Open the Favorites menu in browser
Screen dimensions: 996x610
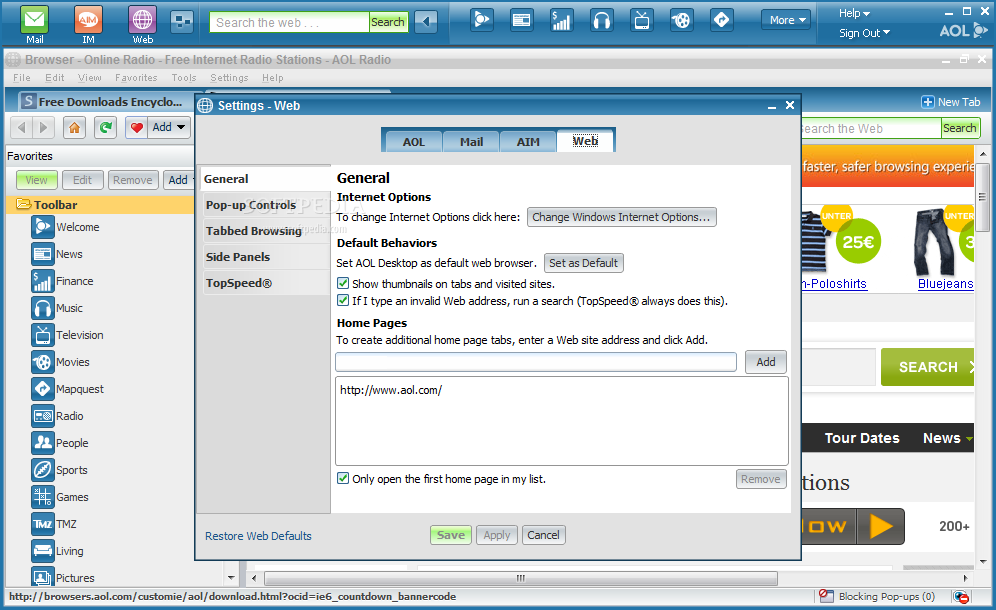click(x=136, y=78)
